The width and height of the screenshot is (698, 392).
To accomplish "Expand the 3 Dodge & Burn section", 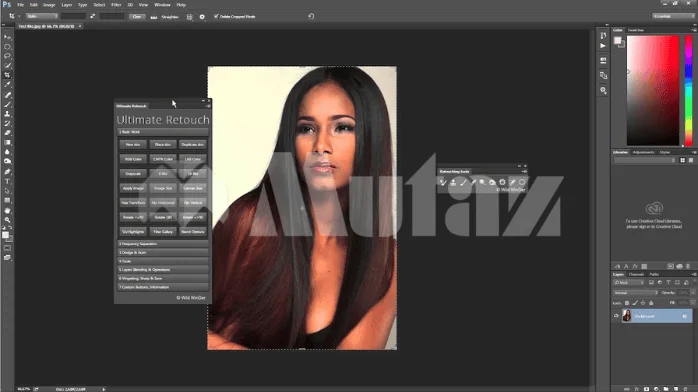I will 163,252.
